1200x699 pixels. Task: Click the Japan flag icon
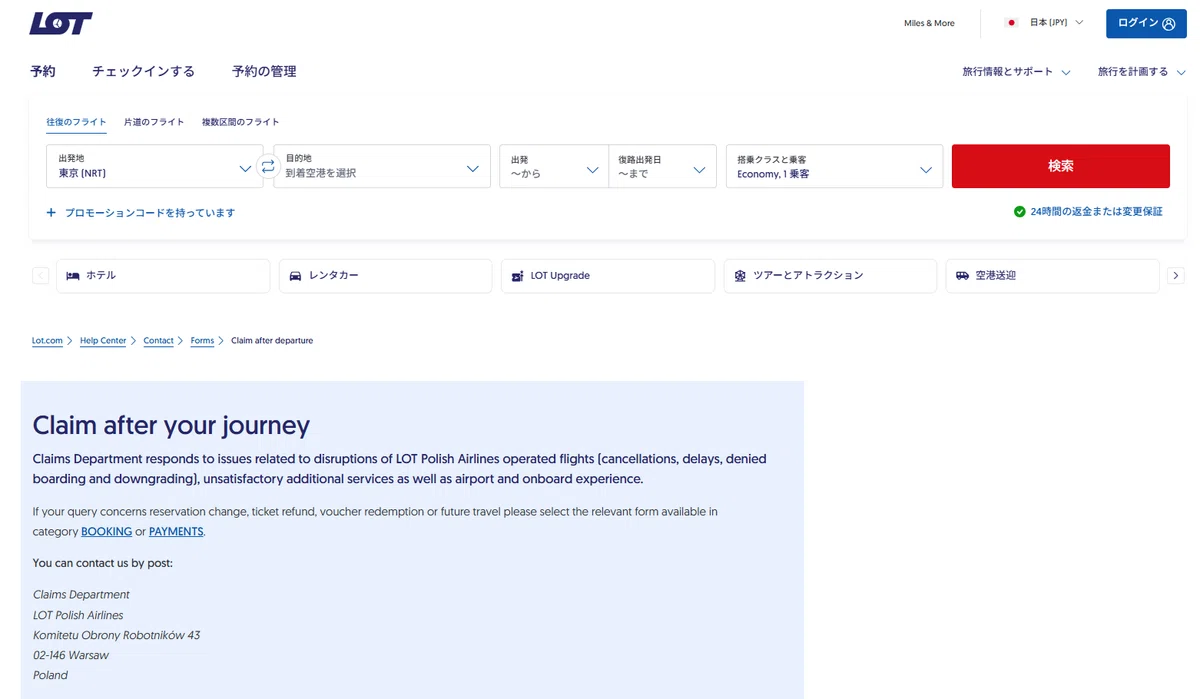pyautogui.click(x=1012, y=22)
